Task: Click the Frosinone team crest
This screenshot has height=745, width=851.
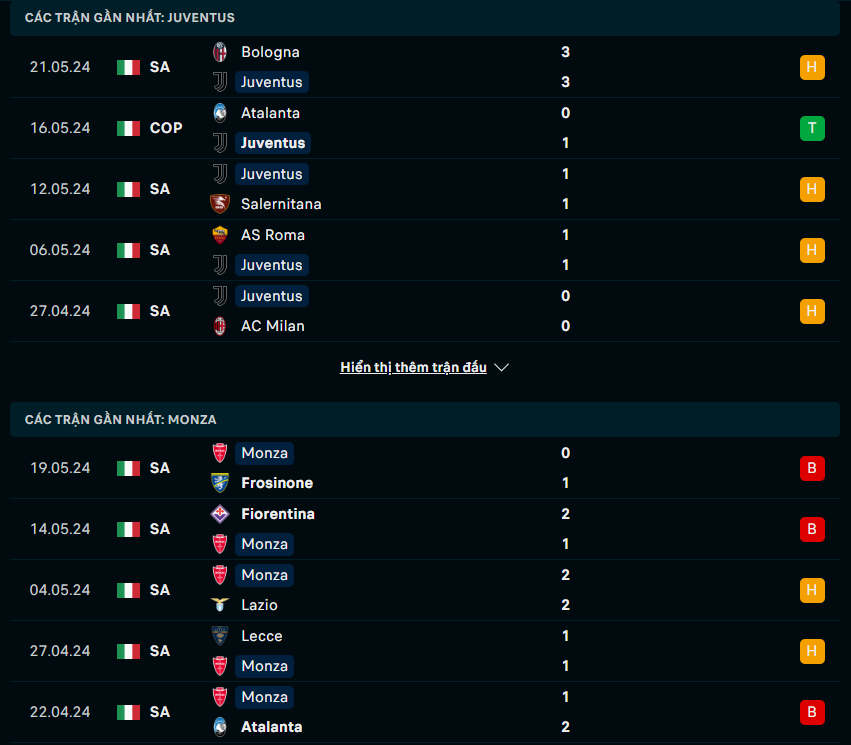Action: tap(220, 483)
